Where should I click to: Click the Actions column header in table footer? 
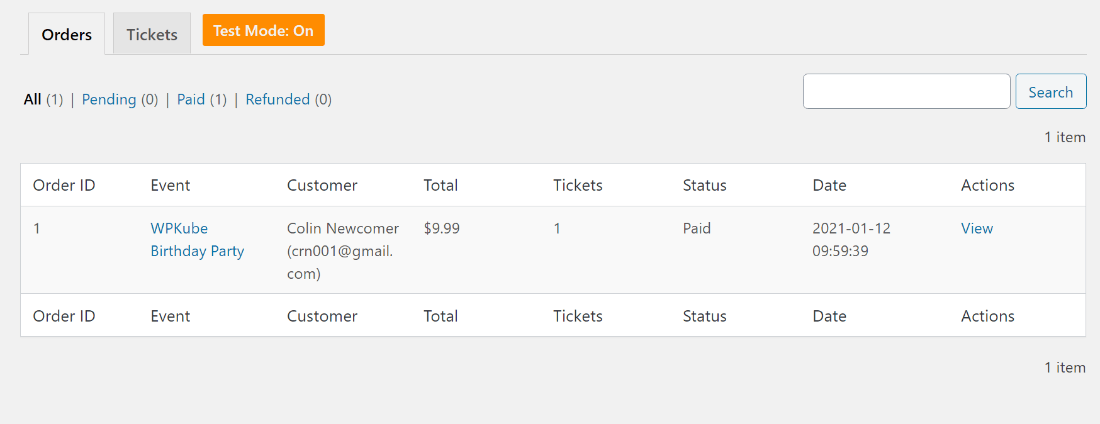988,316
